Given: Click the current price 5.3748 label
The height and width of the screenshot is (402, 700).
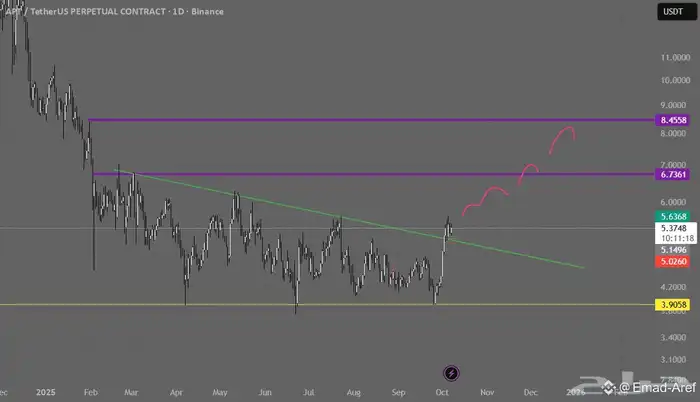Looking at the screenshot, I should [671, 227].
